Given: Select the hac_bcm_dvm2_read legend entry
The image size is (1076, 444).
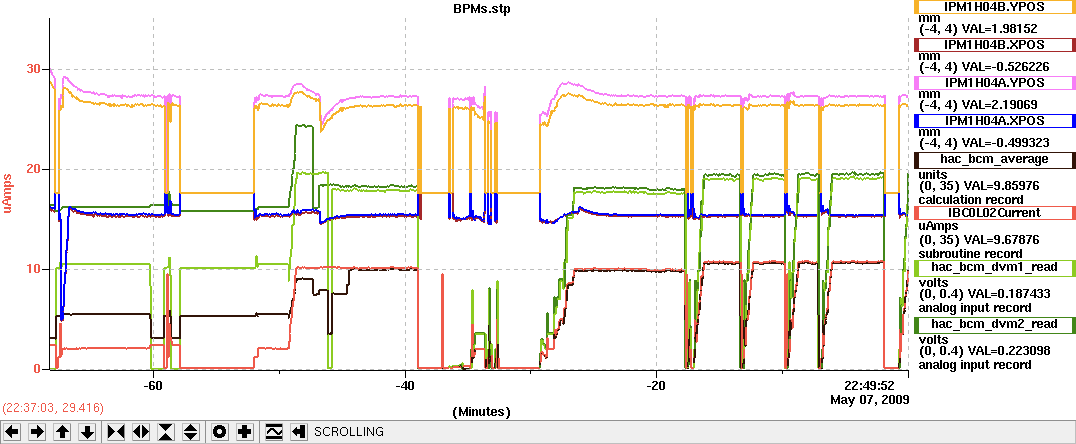Looking at the screenshot, I should [994, 323].
